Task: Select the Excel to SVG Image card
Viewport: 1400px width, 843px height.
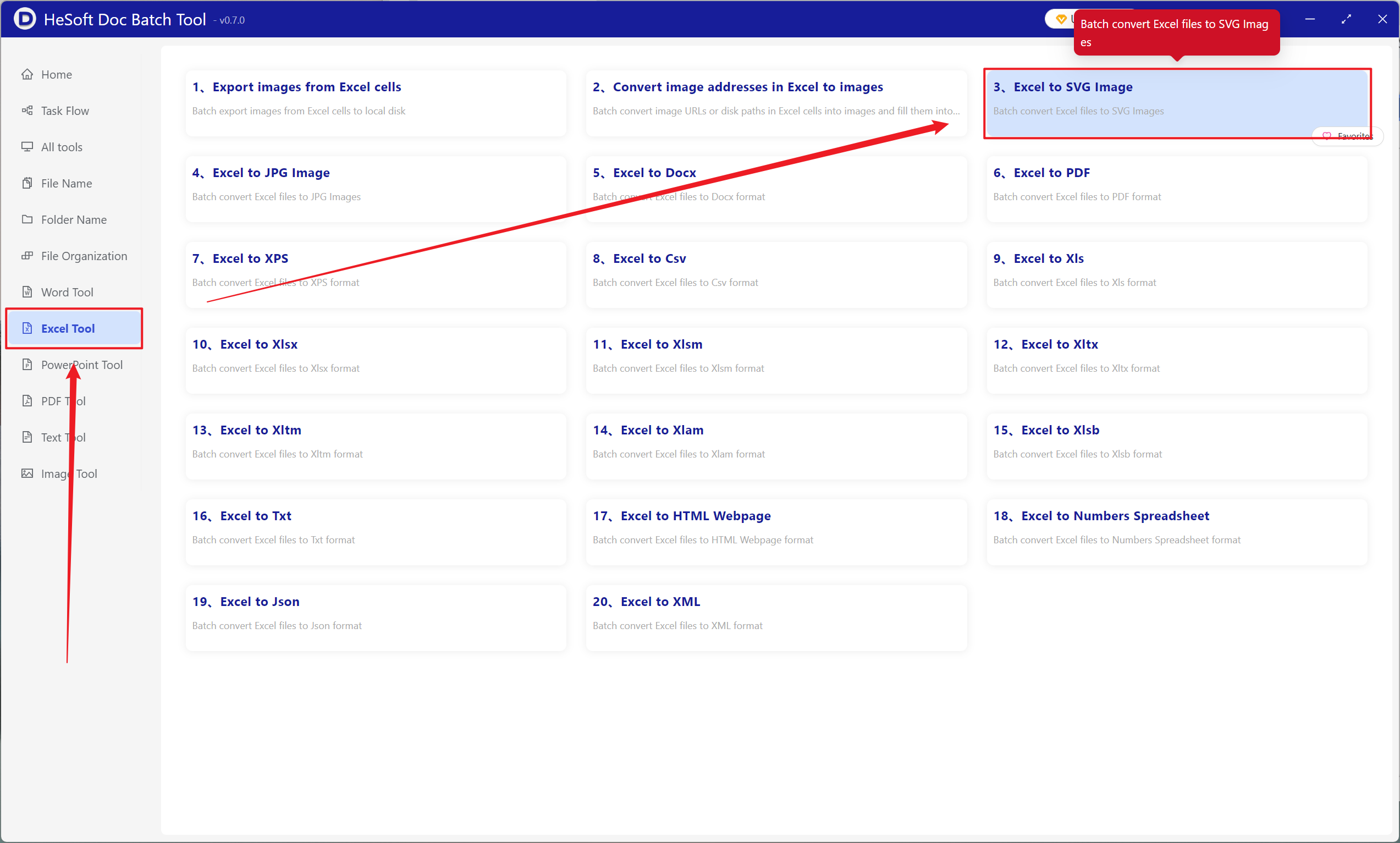Action: coord(1177,103)
